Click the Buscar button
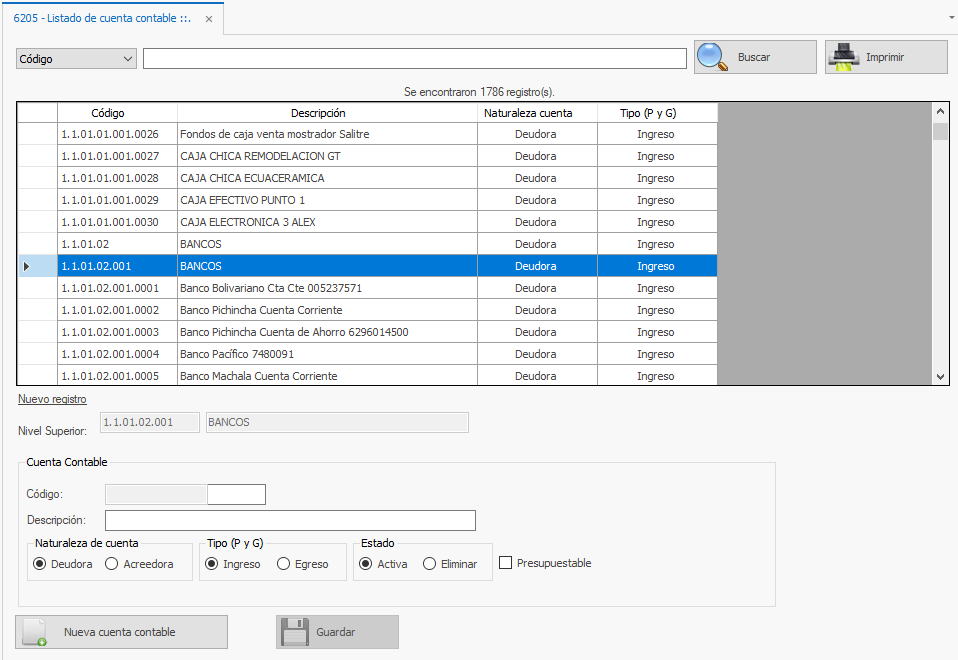958x660 pixels. [755, 57]
